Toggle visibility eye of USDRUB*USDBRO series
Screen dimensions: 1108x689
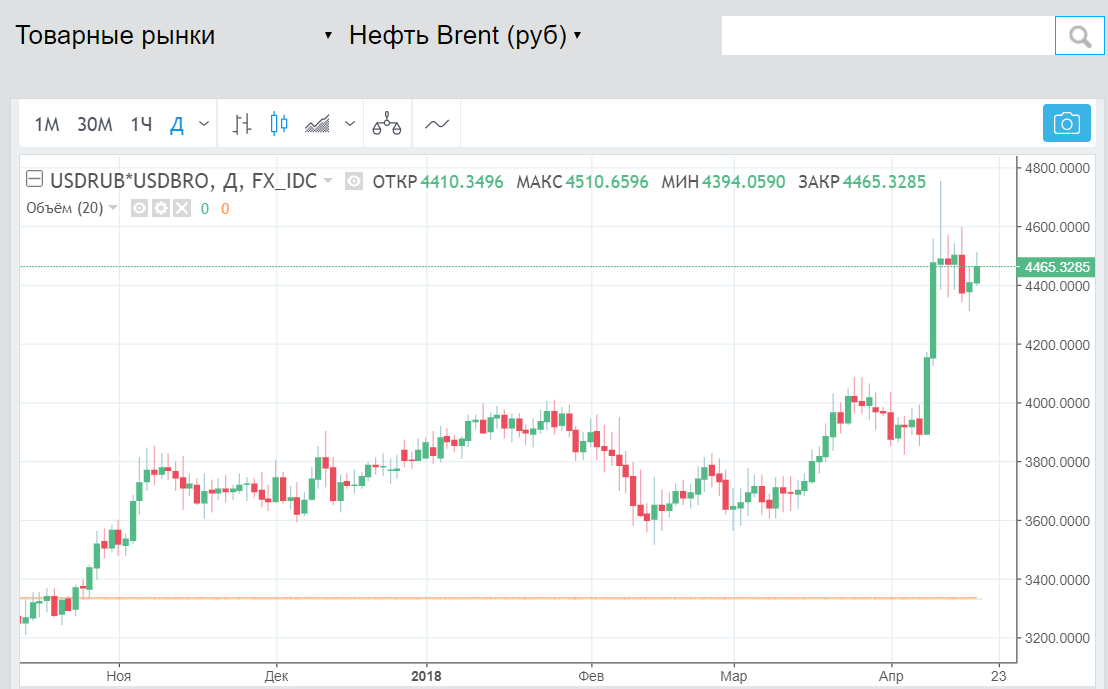point(353,181)
